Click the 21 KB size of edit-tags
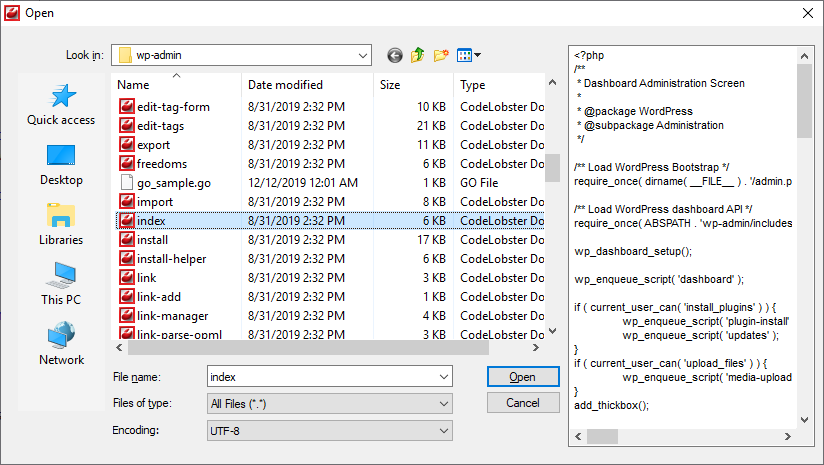The width and height of the screenshot is (824, 465). pyautogui.click(x=431, y=126)
